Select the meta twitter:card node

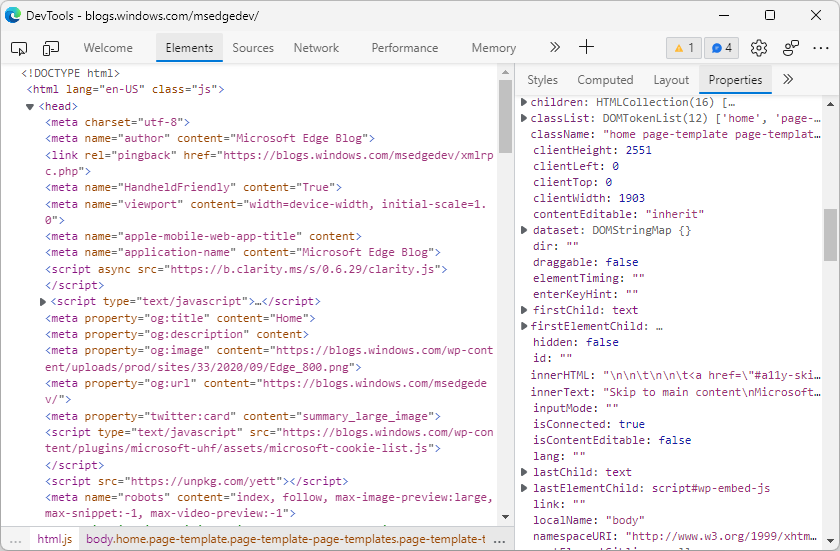[243, 417]
